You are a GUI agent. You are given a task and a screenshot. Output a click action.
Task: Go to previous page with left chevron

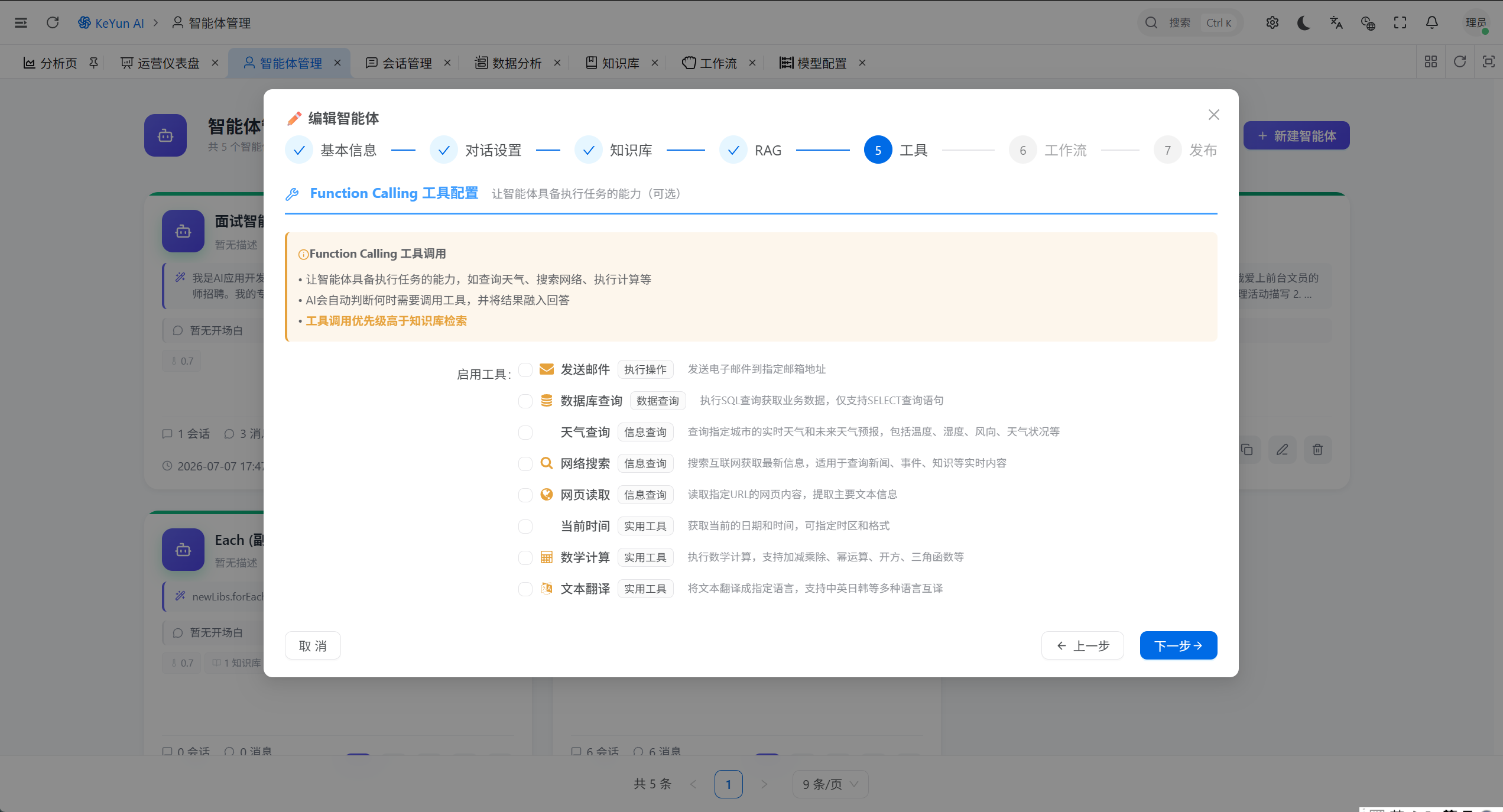click(x=693, y=784)
